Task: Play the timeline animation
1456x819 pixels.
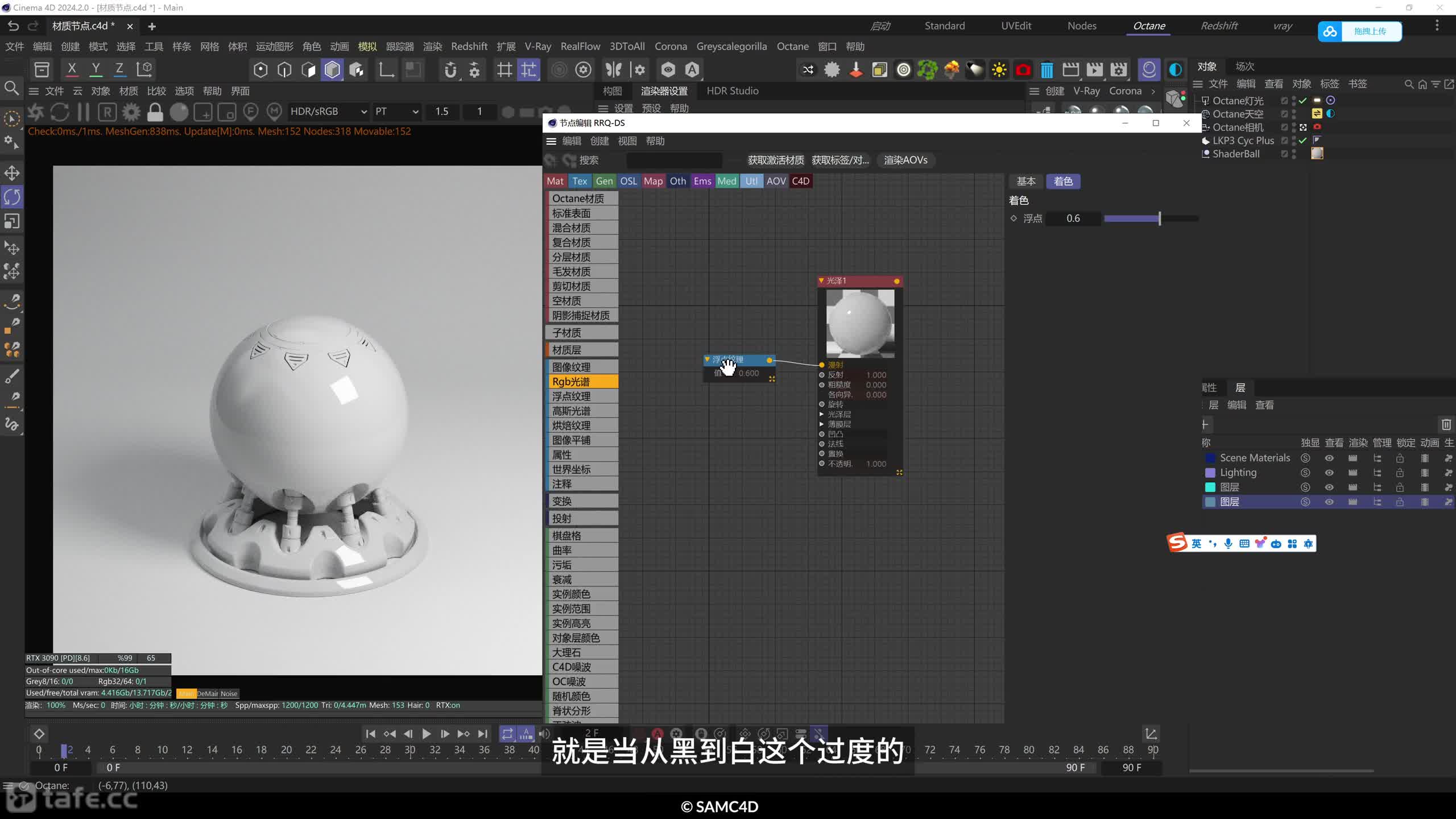Action: point(427,734)
